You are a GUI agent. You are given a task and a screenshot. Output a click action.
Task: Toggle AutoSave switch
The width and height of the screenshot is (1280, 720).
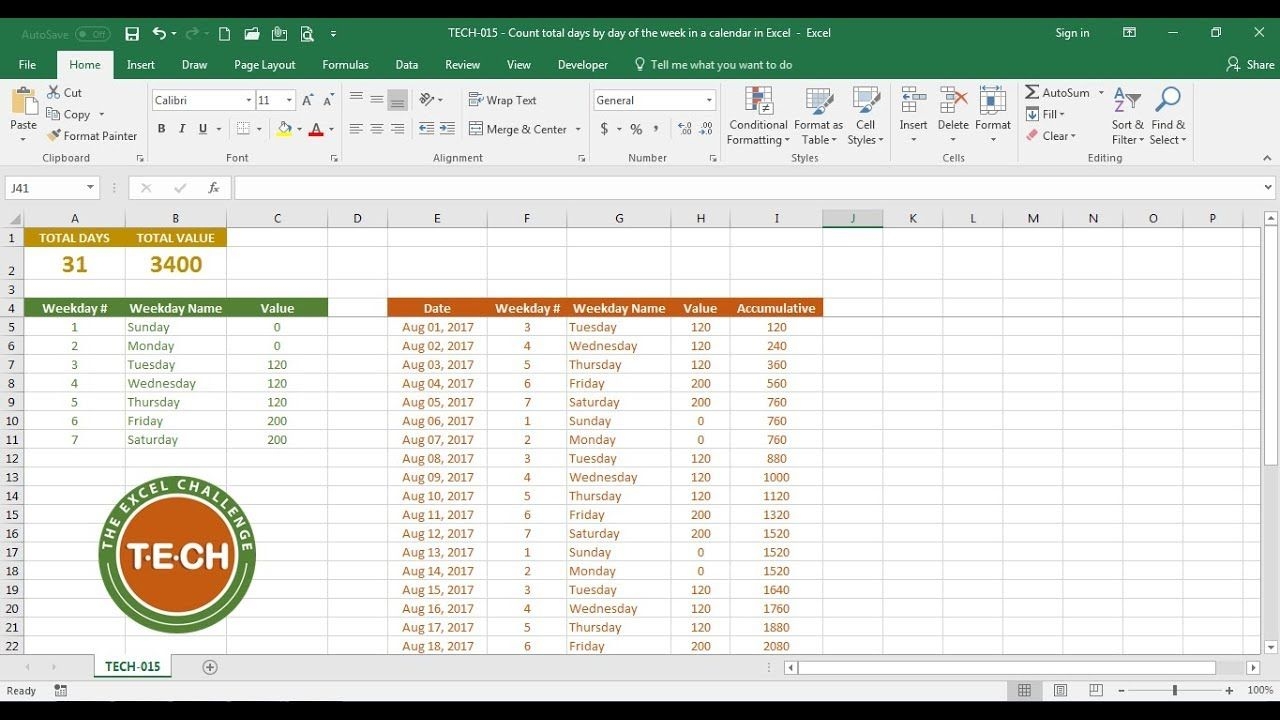coord(92,34)
